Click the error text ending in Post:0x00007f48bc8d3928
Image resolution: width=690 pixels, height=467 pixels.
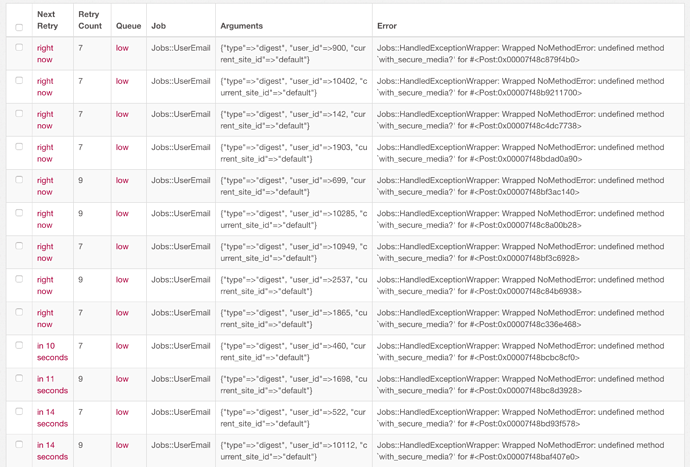521,385
